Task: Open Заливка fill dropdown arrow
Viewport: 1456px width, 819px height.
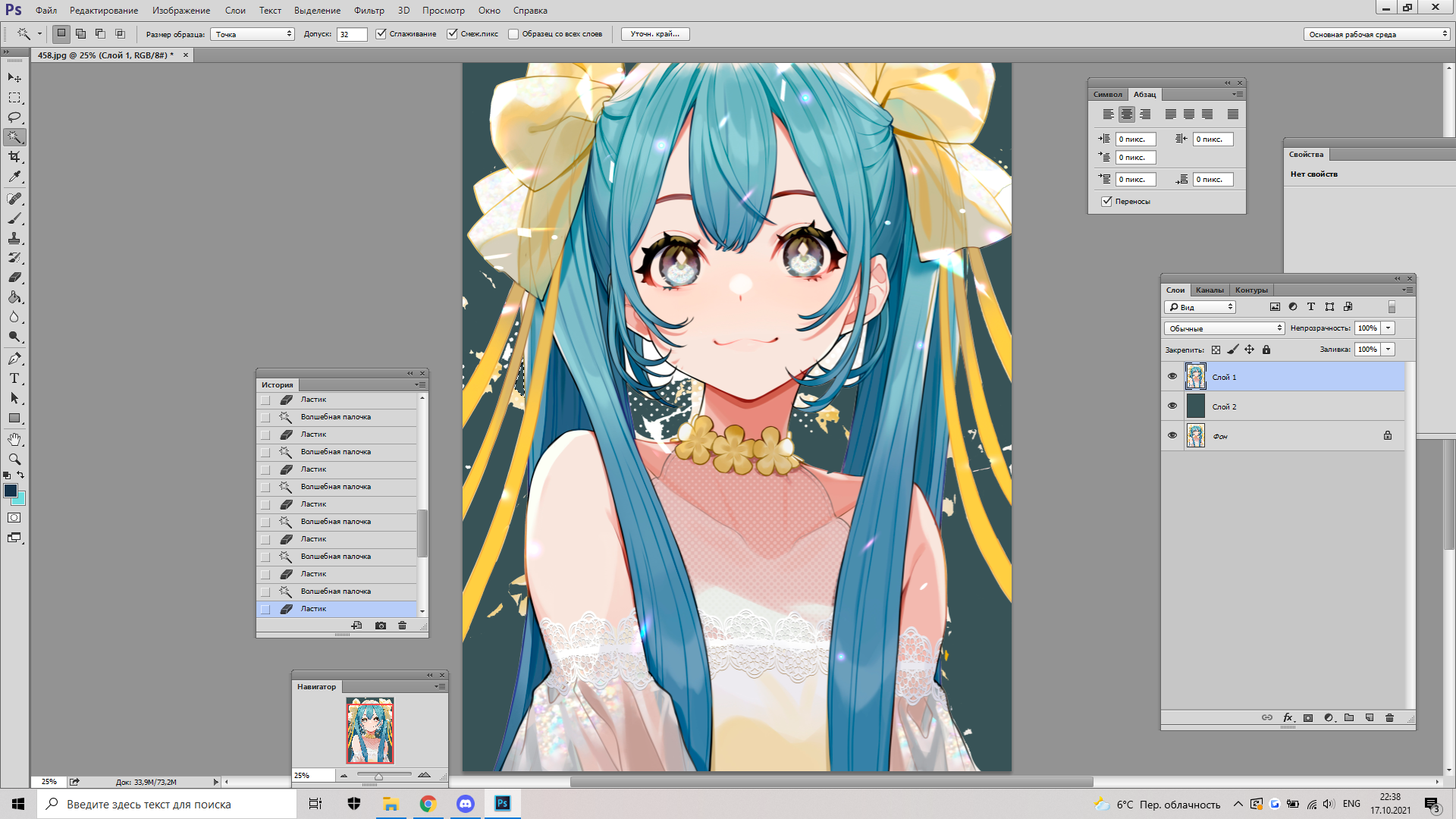Action: tap(1389, 350)
